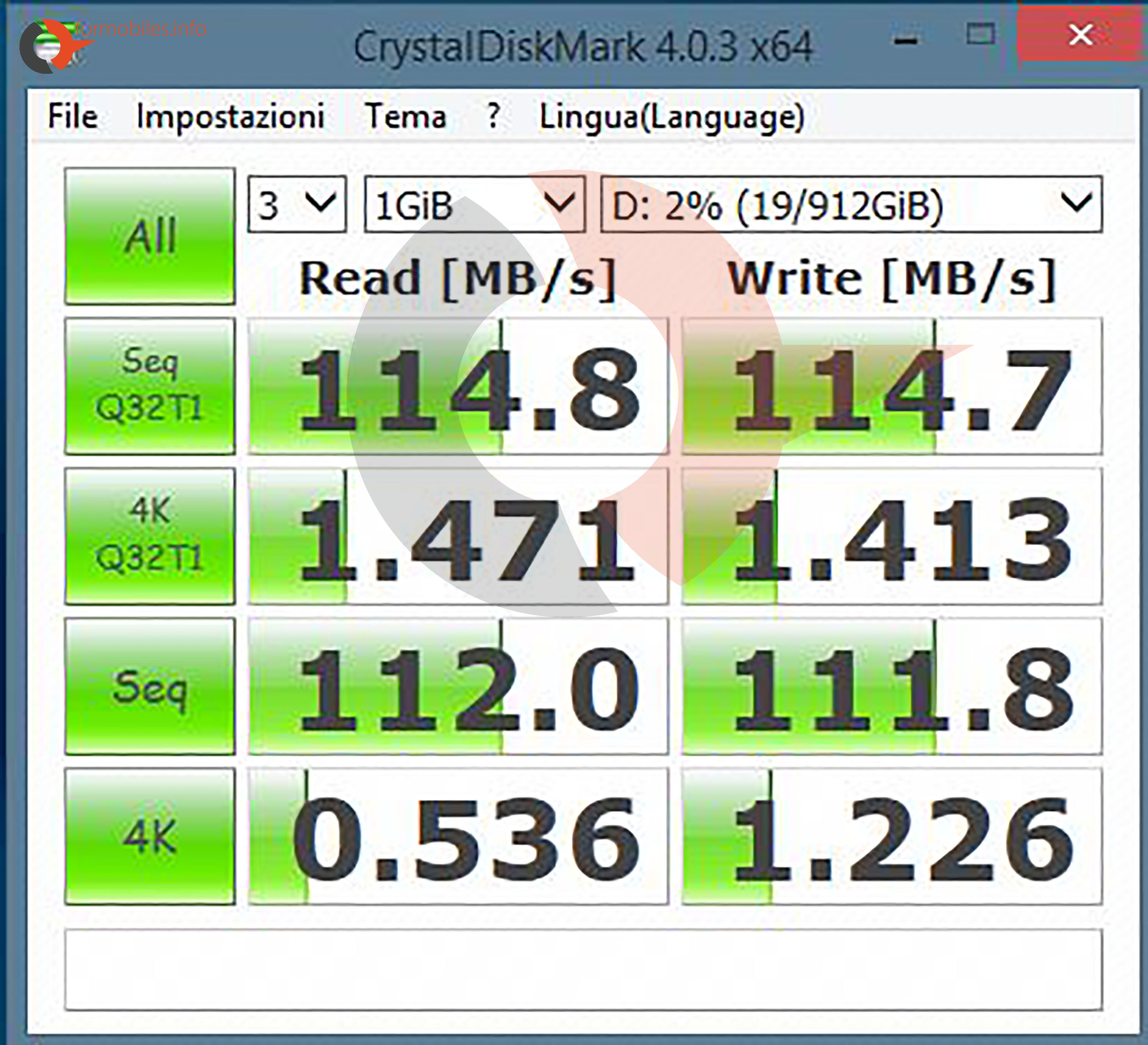The height and width of the screenshot is (1045, 1148).
Task: Expand the test count dropdown showing 3
Action: pyautogui.click(x=297, y=204)
